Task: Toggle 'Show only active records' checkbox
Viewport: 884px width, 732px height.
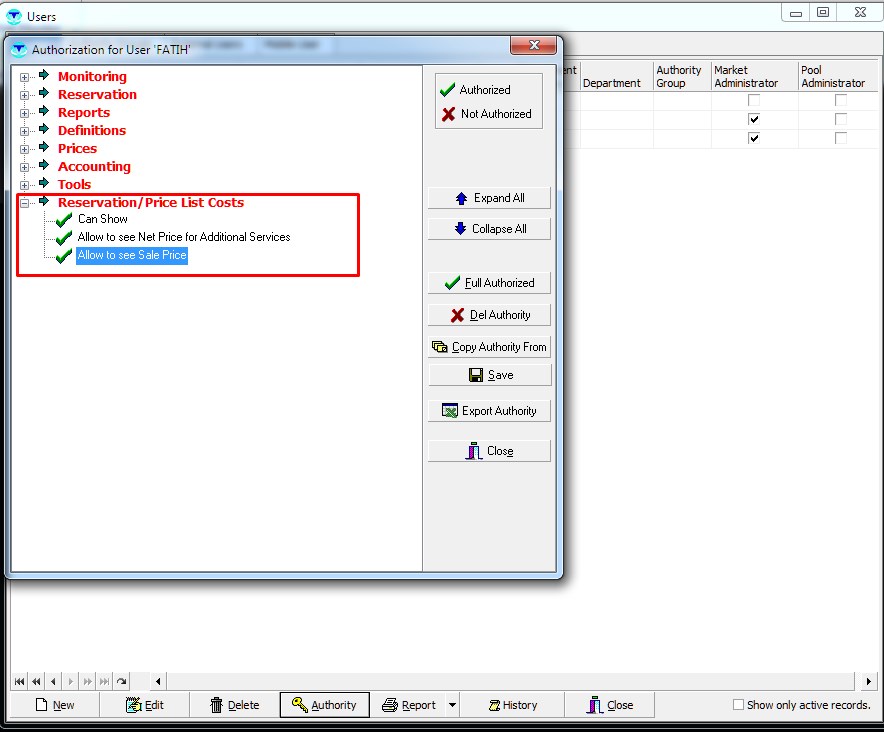Action: coord(738,705)
